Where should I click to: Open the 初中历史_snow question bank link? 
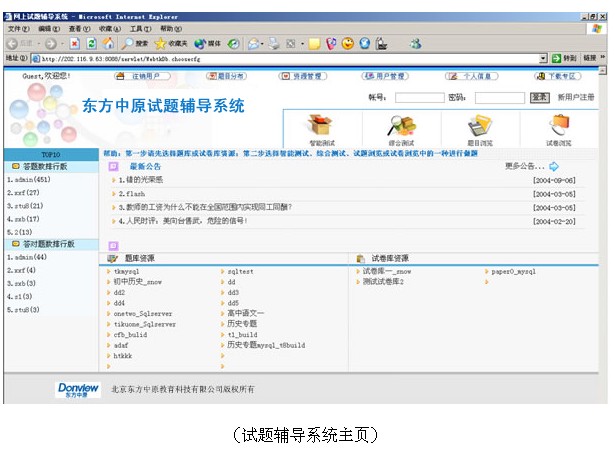point(138,282)
